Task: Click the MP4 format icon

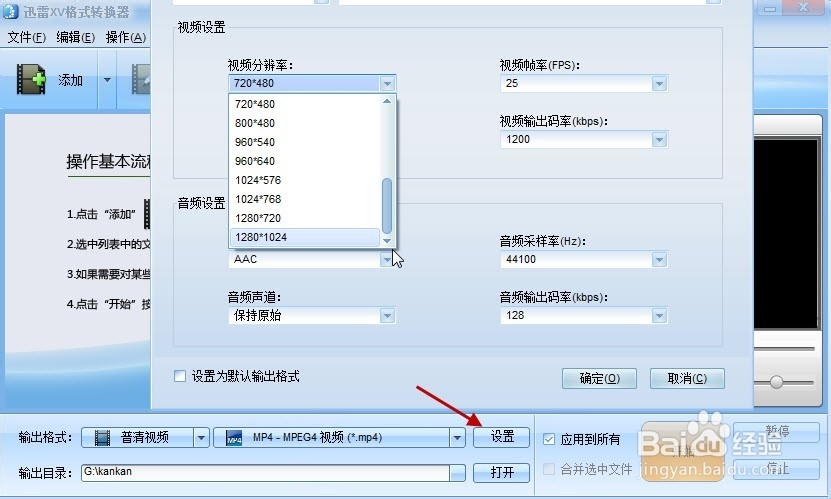Action: click(234, 438)
